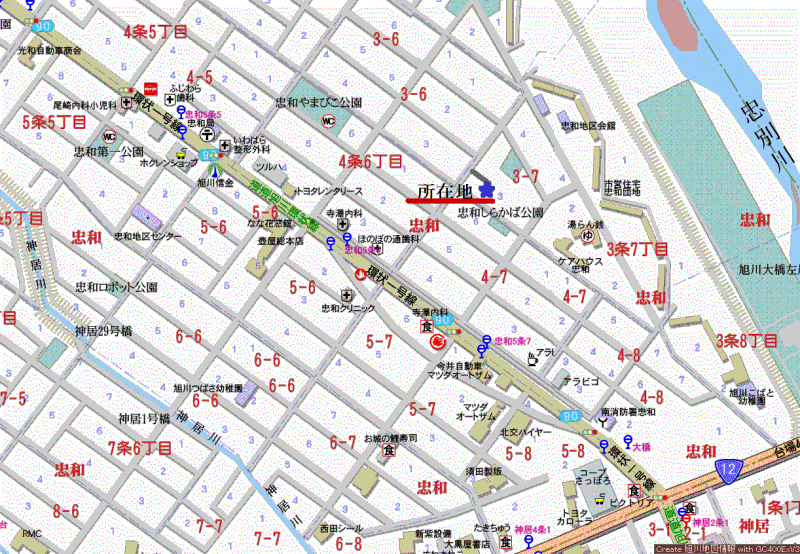Screen dimensions: 800x554
Task: Click the トヨタレンタリース label
Action: (329, 191)
